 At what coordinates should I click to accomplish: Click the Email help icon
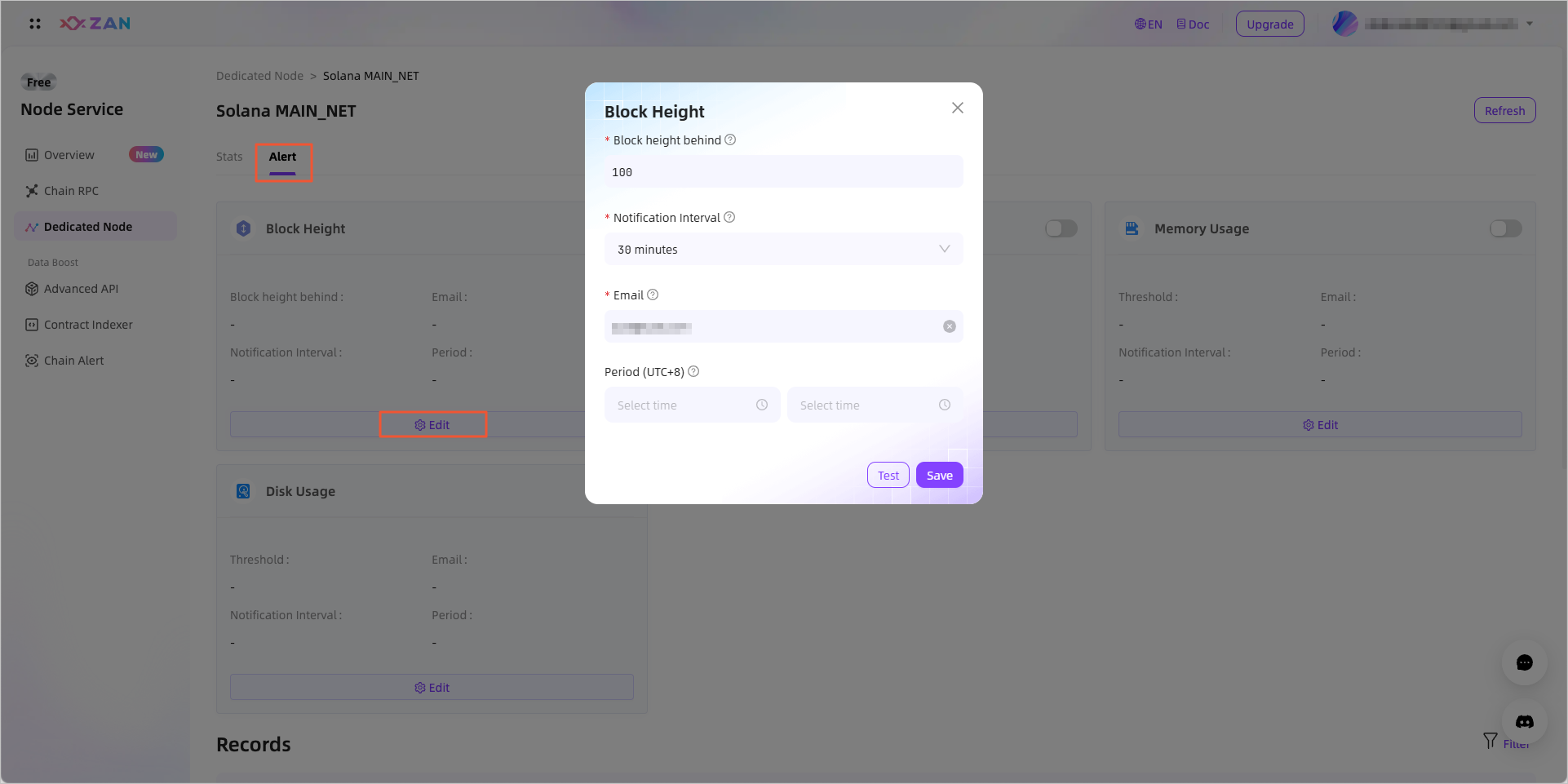(653, 295)
